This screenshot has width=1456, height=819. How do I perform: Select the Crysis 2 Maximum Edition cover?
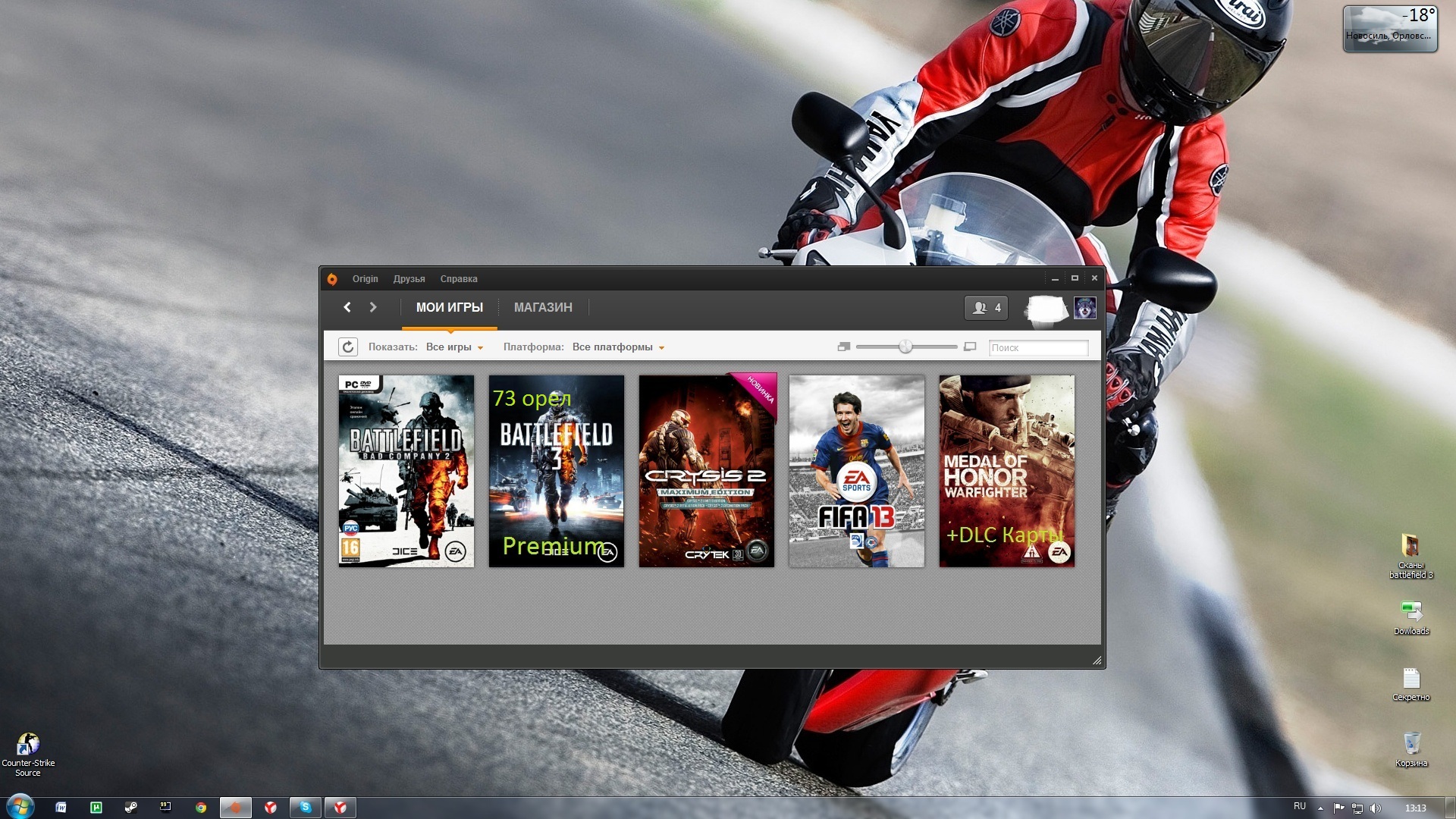tap(707, 471)
